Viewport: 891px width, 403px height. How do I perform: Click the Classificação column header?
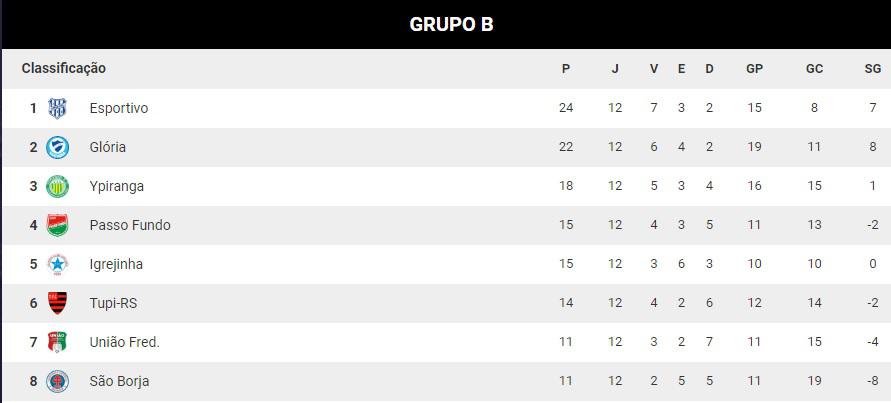click(x=64, y=68)
